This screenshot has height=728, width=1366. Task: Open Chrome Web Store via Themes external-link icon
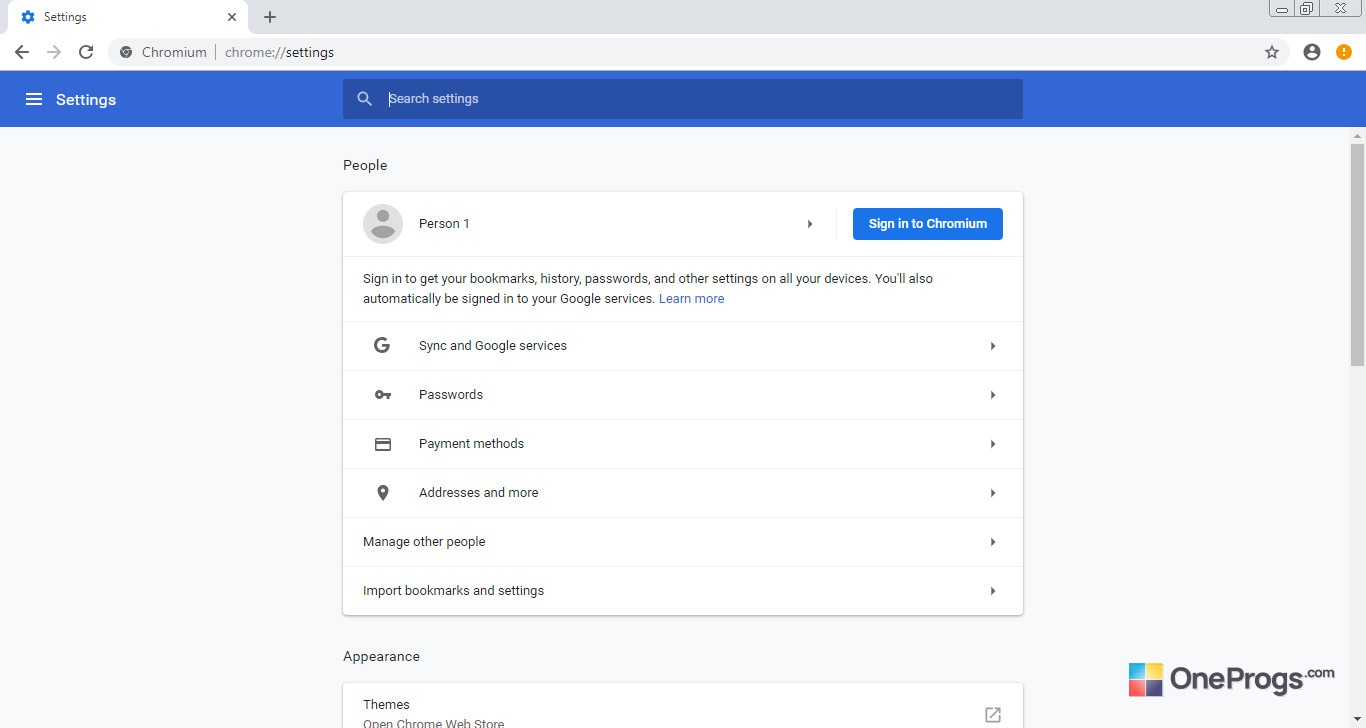tap(993, 714)
